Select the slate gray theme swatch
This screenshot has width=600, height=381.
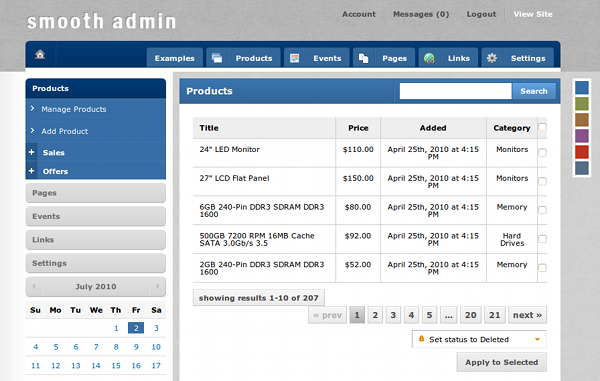582,168
